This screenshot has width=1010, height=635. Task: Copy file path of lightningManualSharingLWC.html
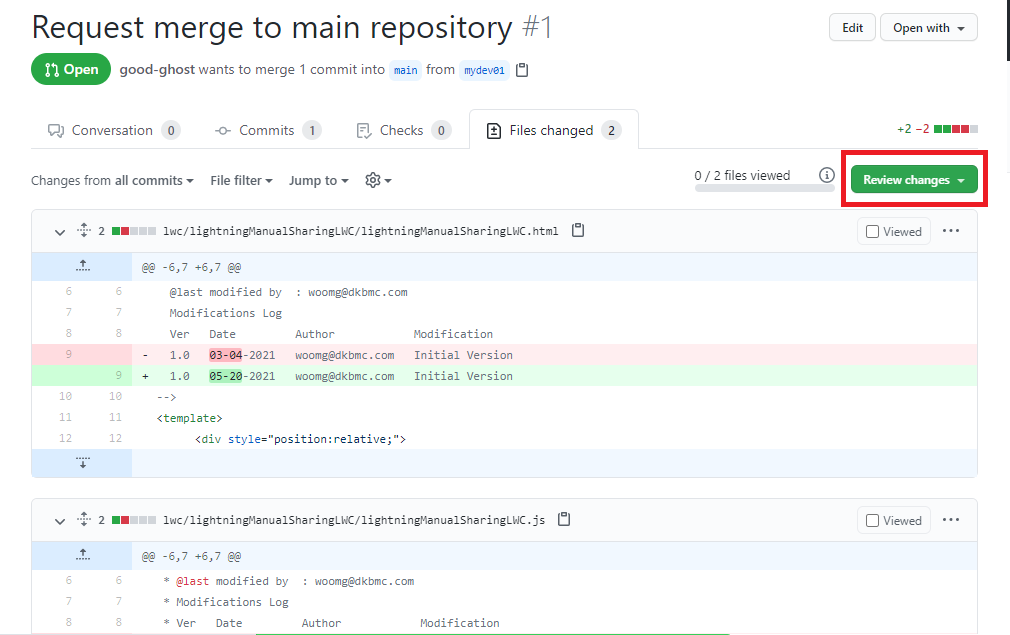tap(578, 230)
